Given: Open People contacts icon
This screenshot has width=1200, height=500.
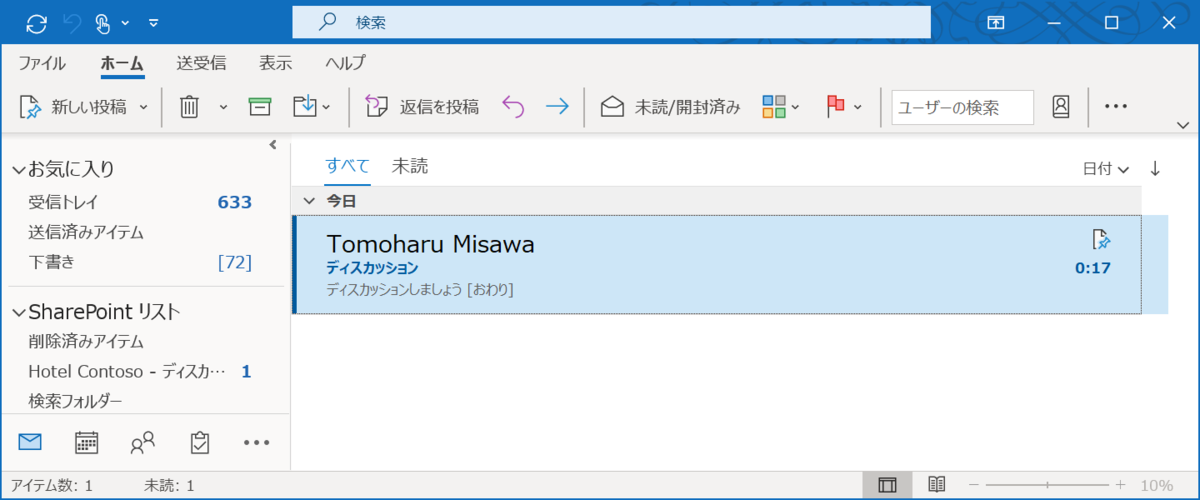Looking at the screenshot, I should [143, 441].
